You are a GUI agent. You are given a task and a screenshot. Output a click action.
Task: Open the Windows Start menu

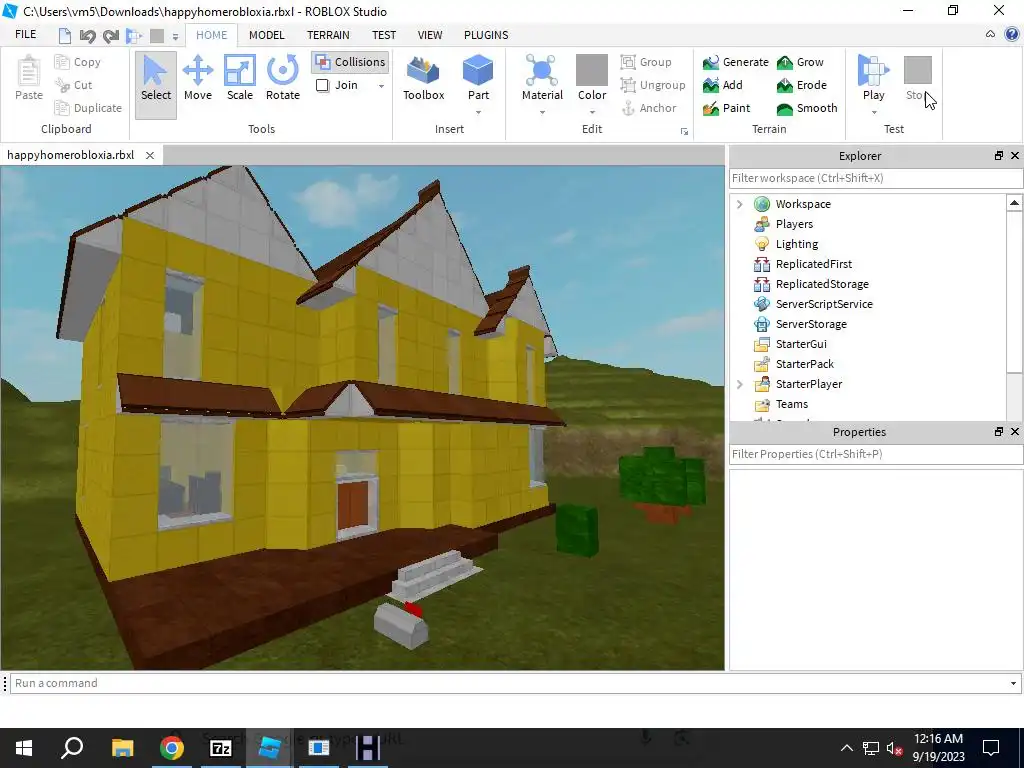pyautogui.click(x=24, y=748)
